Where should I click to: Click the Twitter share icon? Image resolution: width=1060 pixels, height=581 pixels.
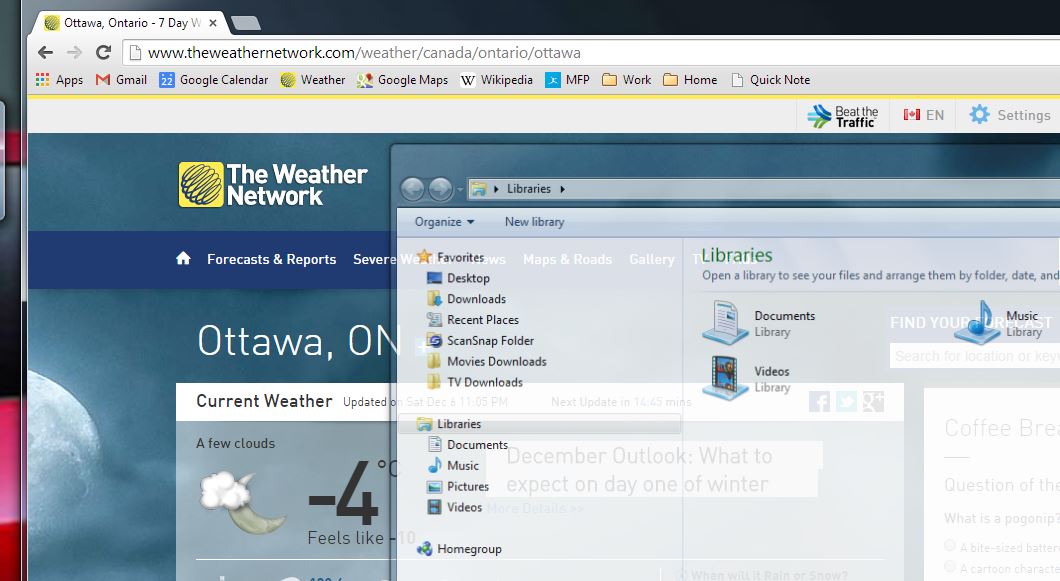(x=846, y=402)
